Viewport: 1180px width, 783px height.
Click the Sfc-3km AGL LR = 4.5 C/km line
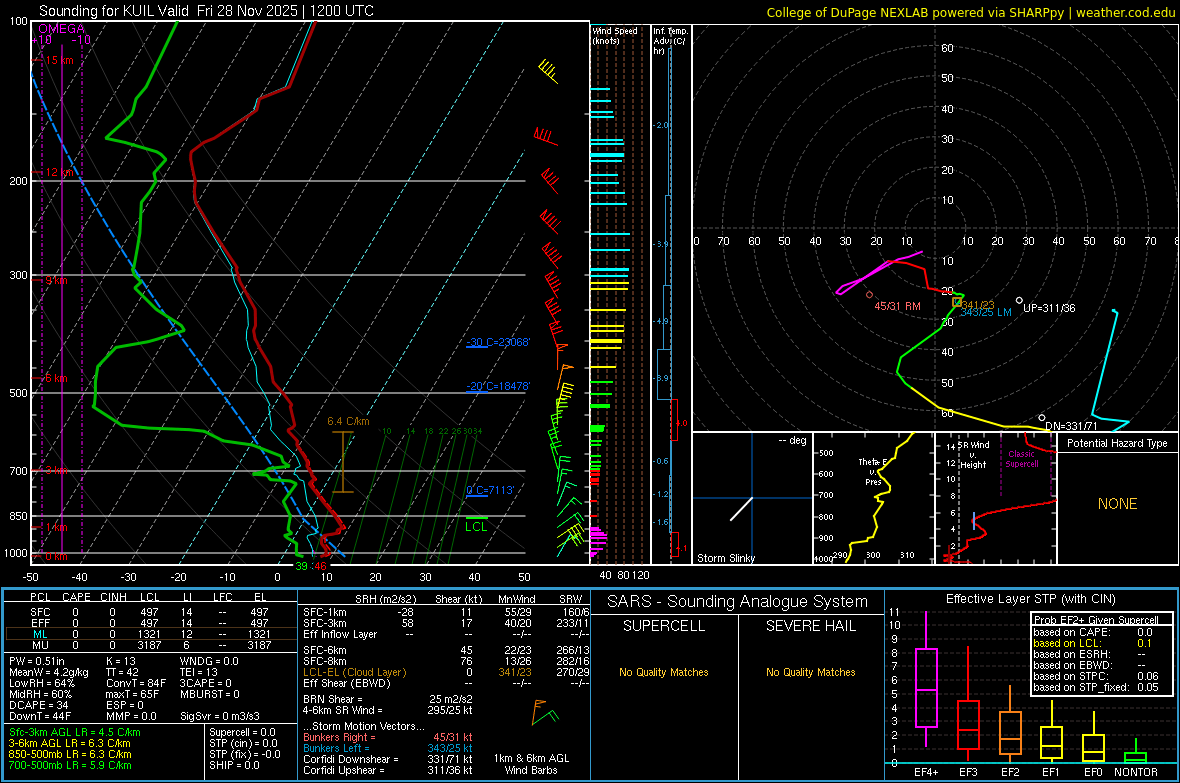[x=75, y=733]
